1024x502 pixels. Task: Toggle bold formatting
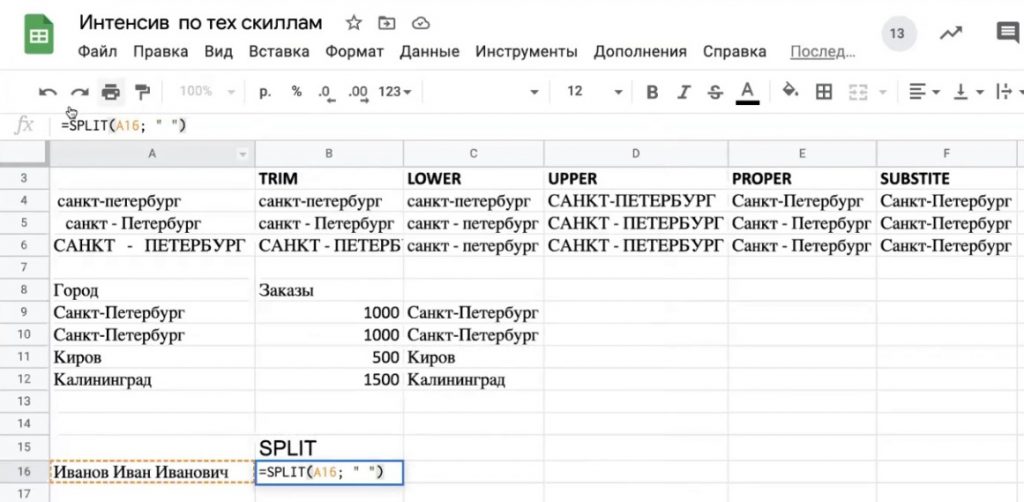pos(652,92)
